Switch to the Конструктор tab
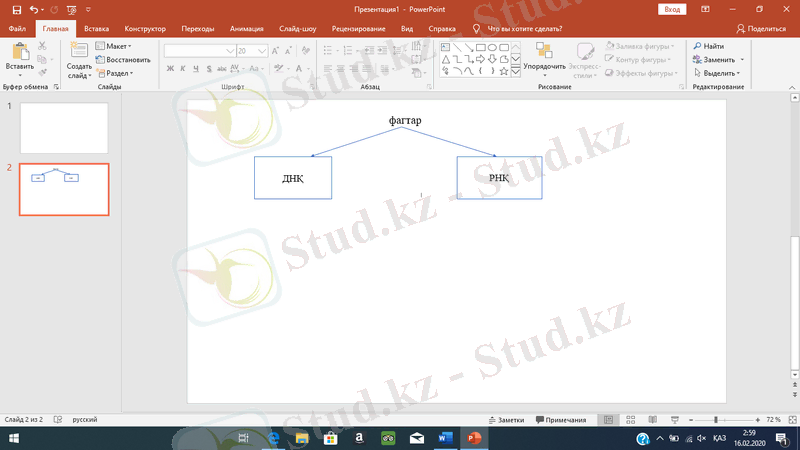Viewport: 800px width, 450px height. [145, 29]
